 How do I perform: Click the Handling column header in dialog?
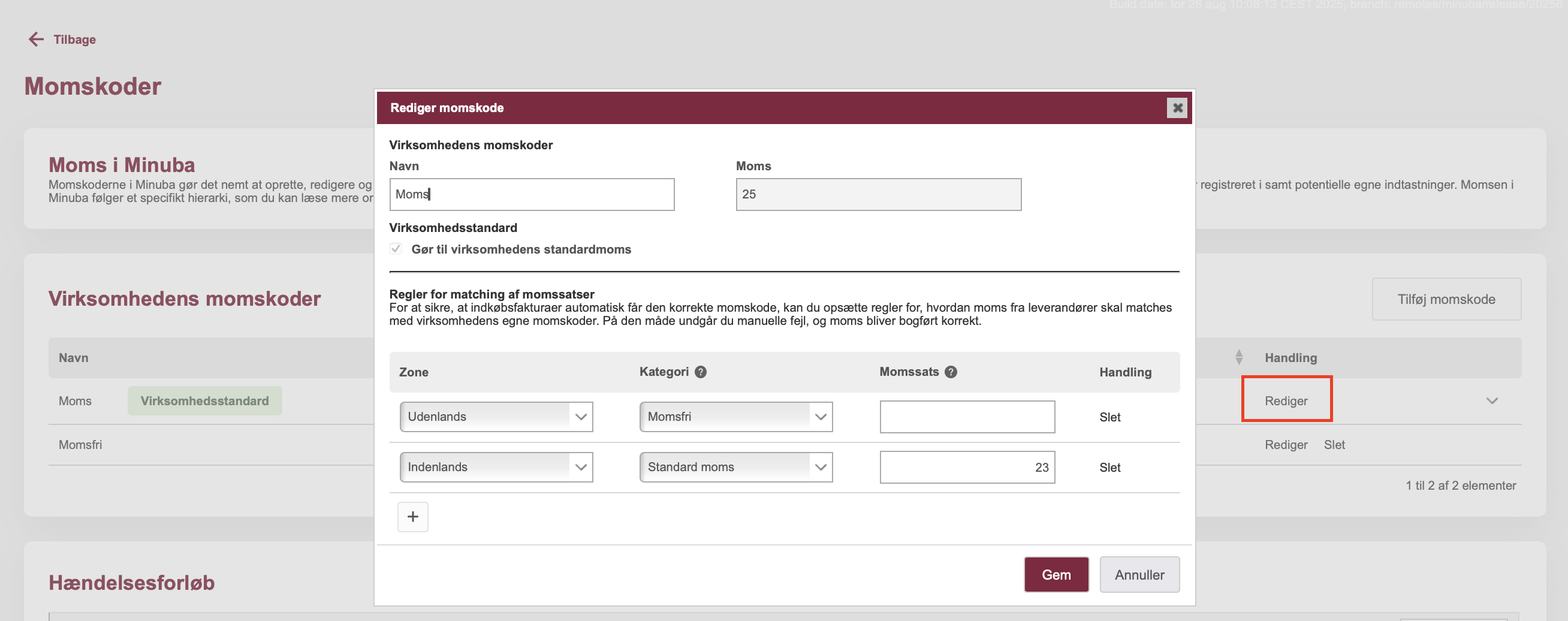click(1126, 372)
